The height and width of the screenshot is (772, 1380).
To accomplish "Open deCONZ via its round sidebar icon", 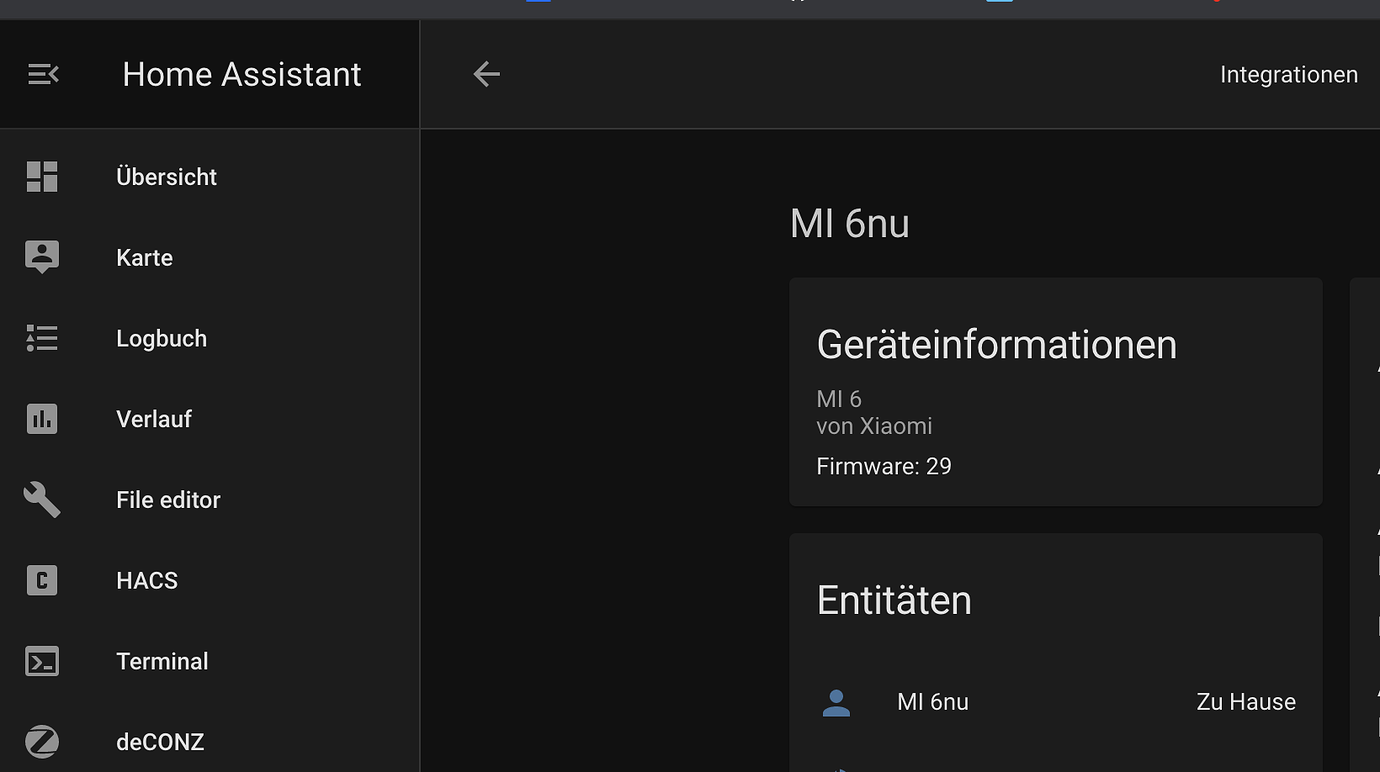I will point(41,742).
